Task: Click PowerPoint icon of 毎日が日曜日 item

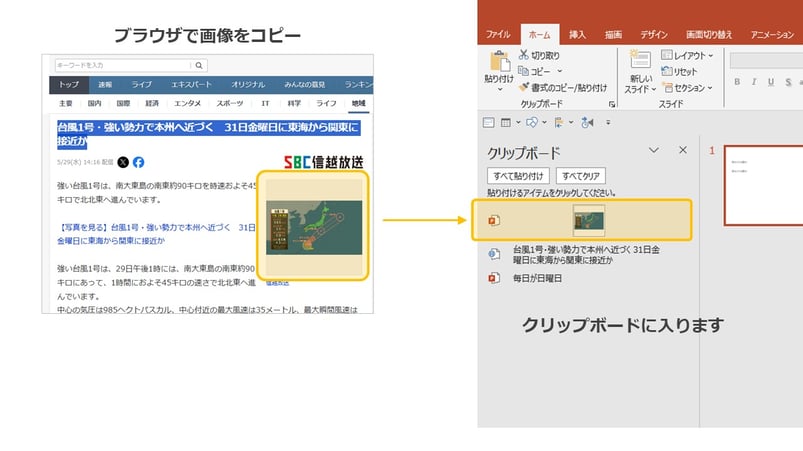Action: [494, 278]
